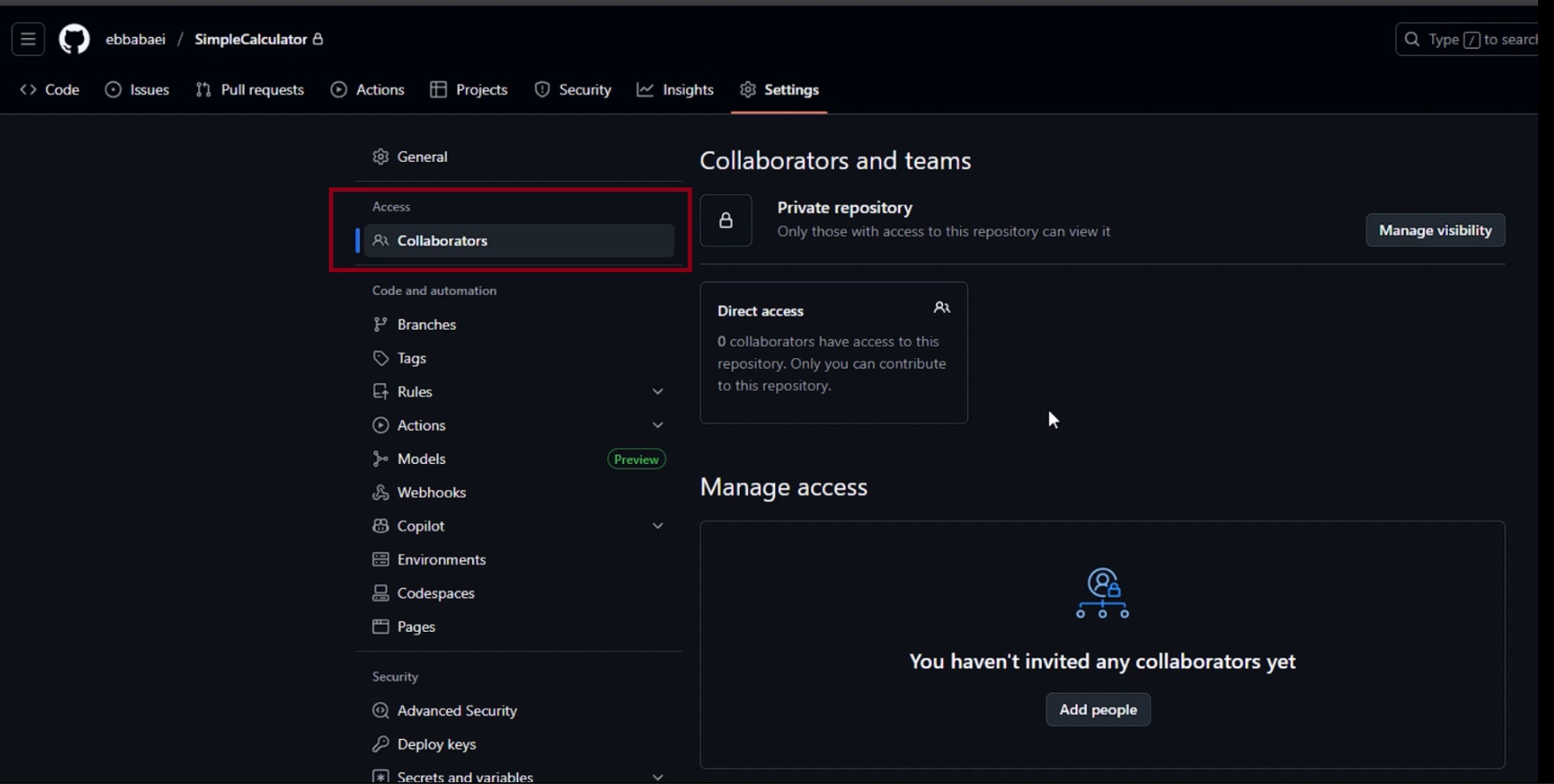
Task: Click the Webhooks icon in sidebar
Action: click(381, 492)
